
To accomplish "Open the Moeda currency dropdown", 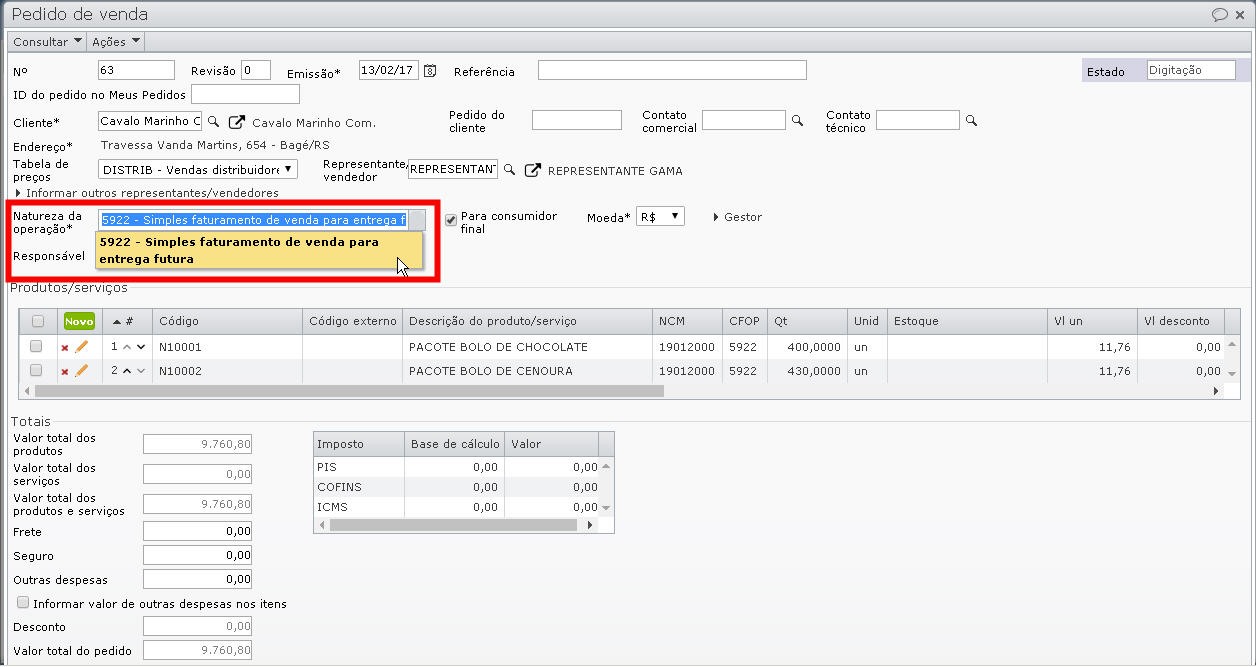I will [660, 216].
